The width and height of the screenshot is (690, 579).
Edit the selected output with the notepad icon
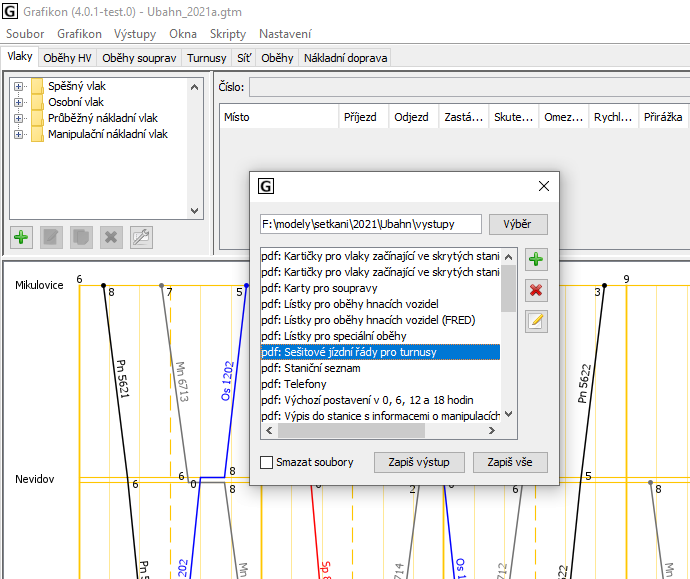pyautogui.click(x=537, y=321)
